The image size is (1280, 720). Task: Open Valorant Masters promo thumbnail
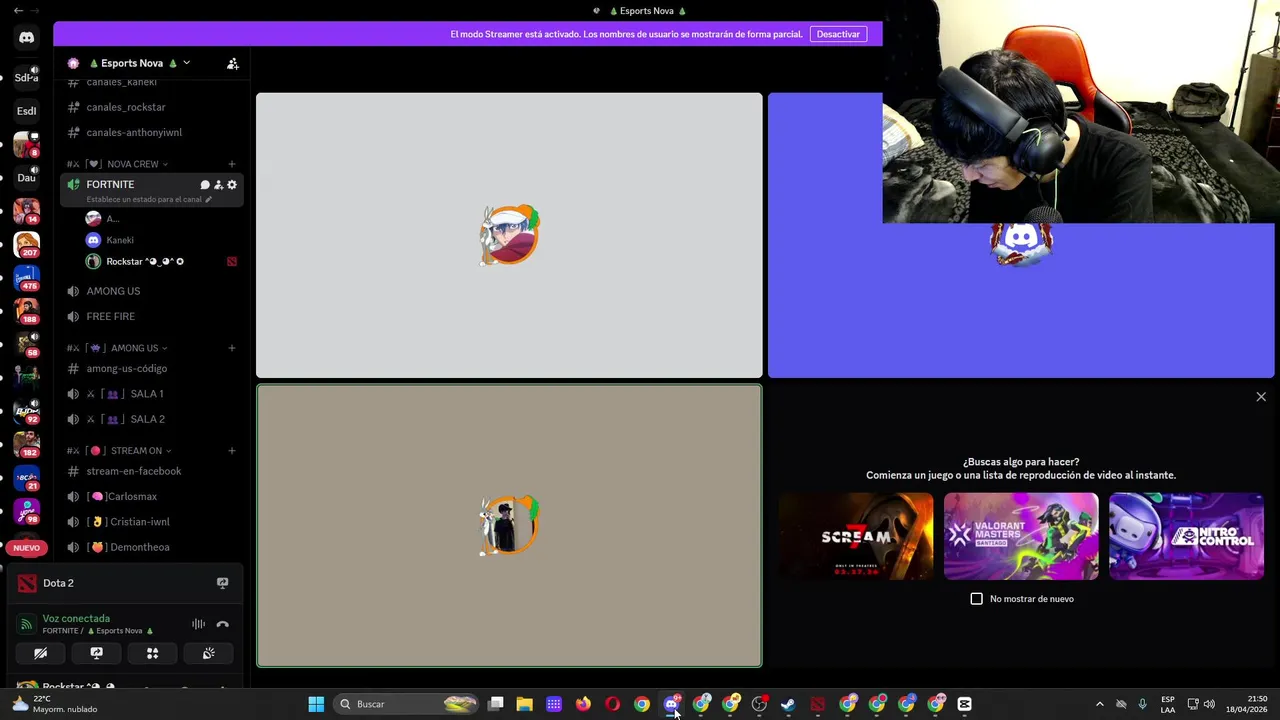[x=1021, y=536]
